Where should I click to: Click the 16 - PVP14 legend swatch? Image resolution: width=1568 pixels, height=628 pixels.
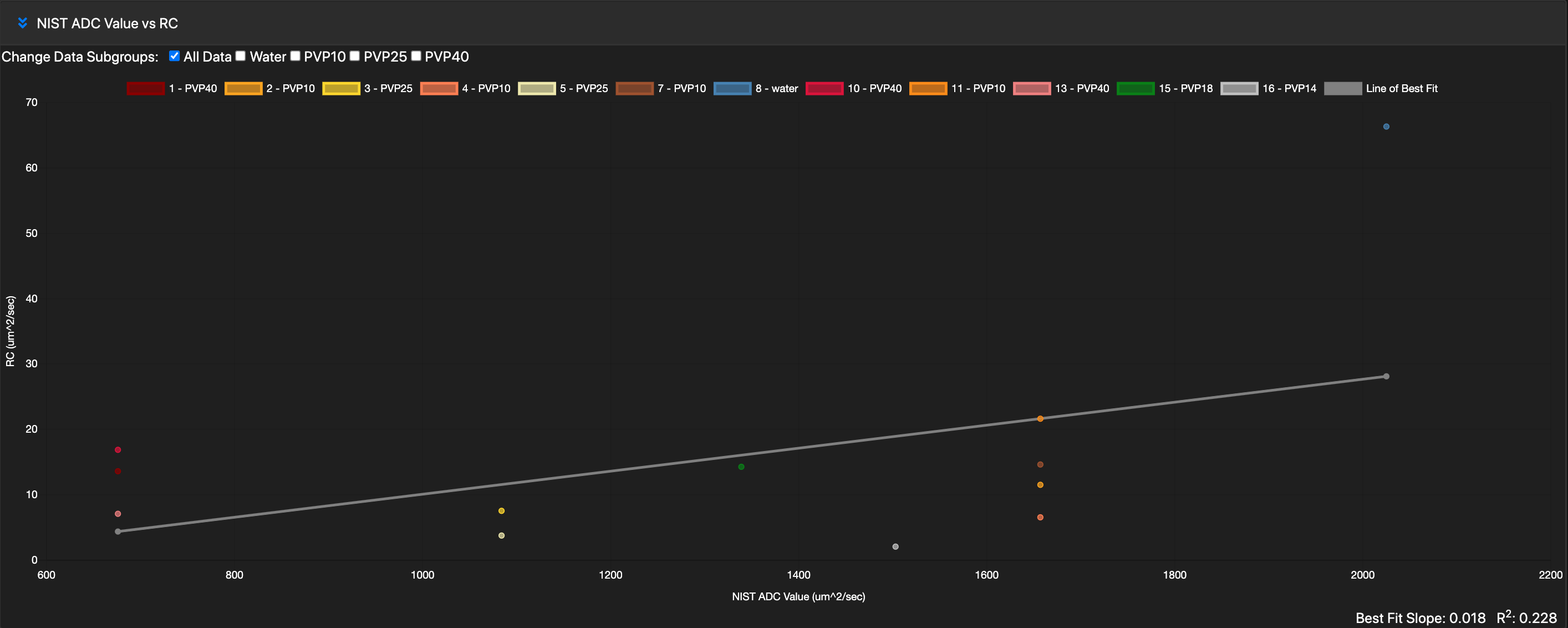pyautogui.click(x=1239, y=88)
